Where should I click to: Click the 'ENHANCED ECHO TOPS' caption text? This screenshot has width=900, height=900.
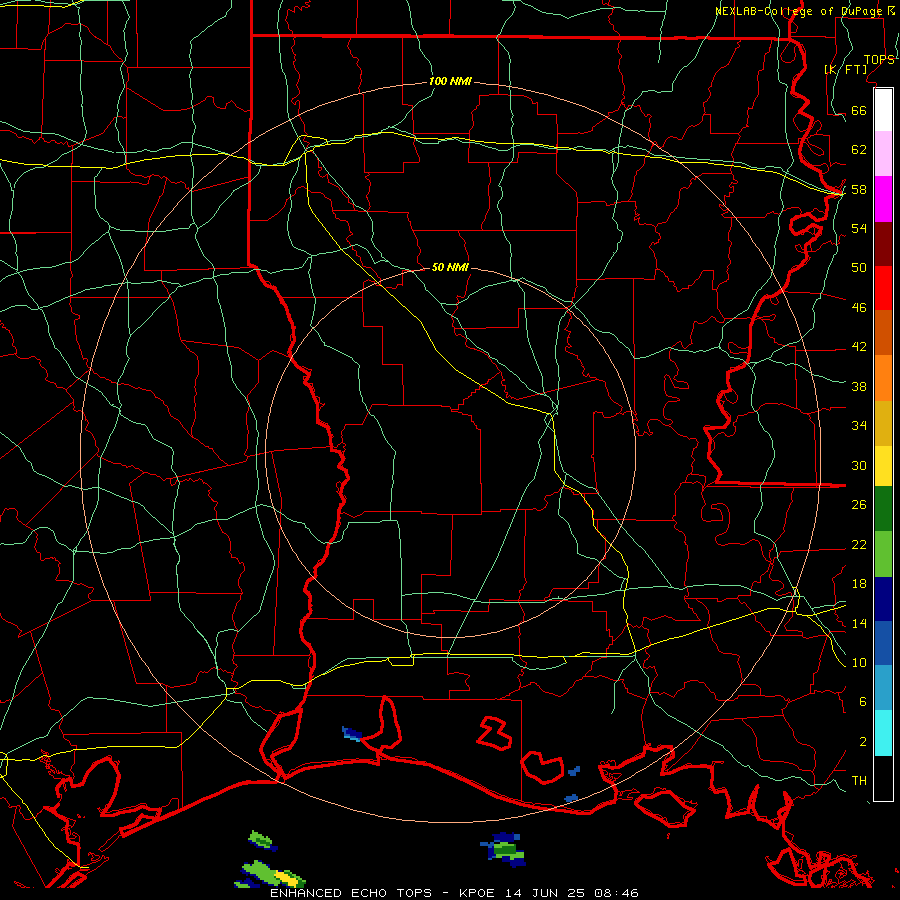click(351, 893)
